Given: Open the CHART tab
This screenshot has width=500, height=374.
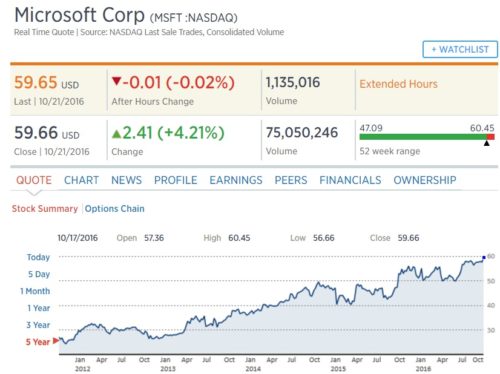Looking at the screenshot, I should pos(81,180).
